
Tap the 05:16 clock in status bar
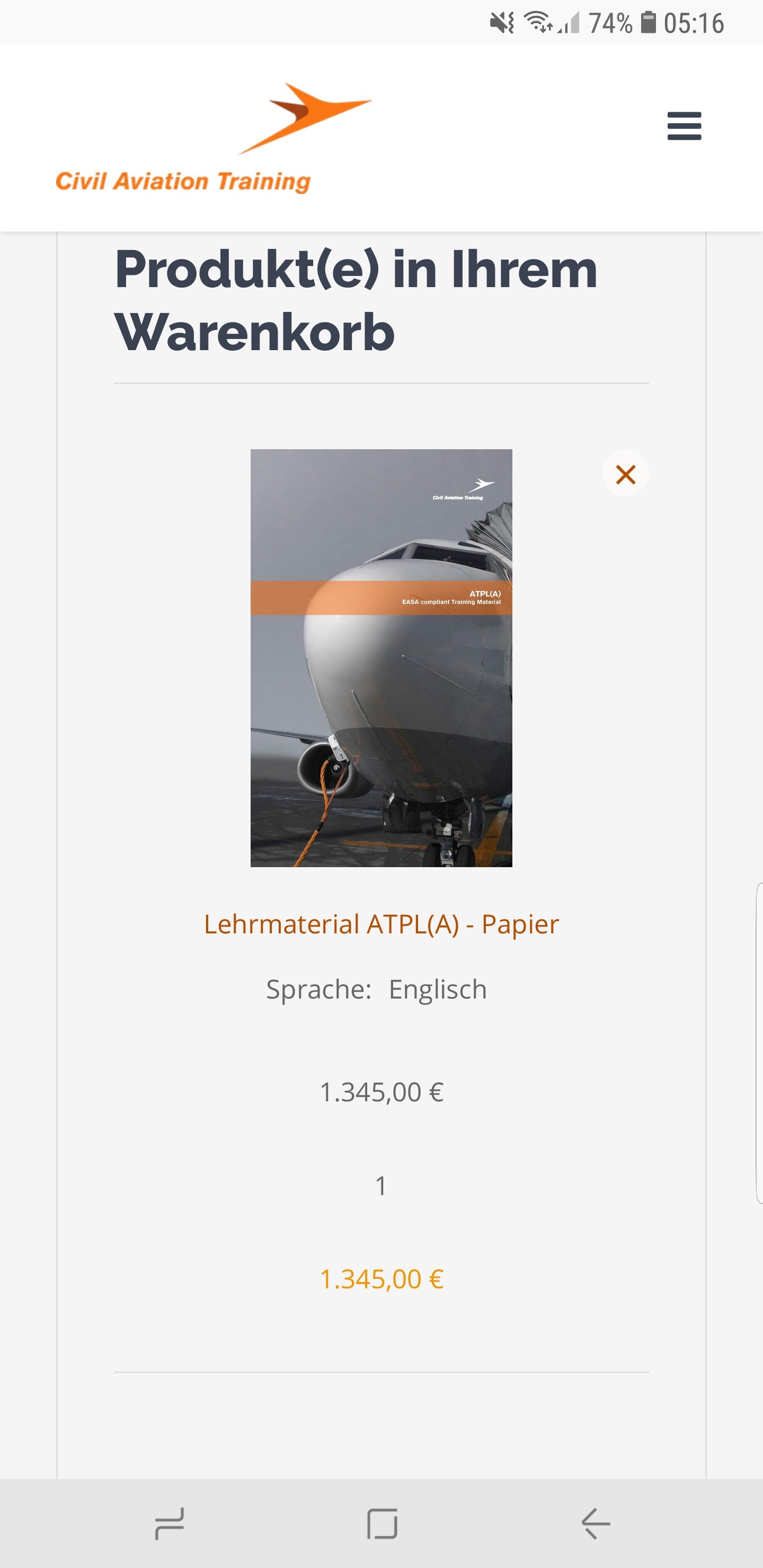click(x=694, y=23)
